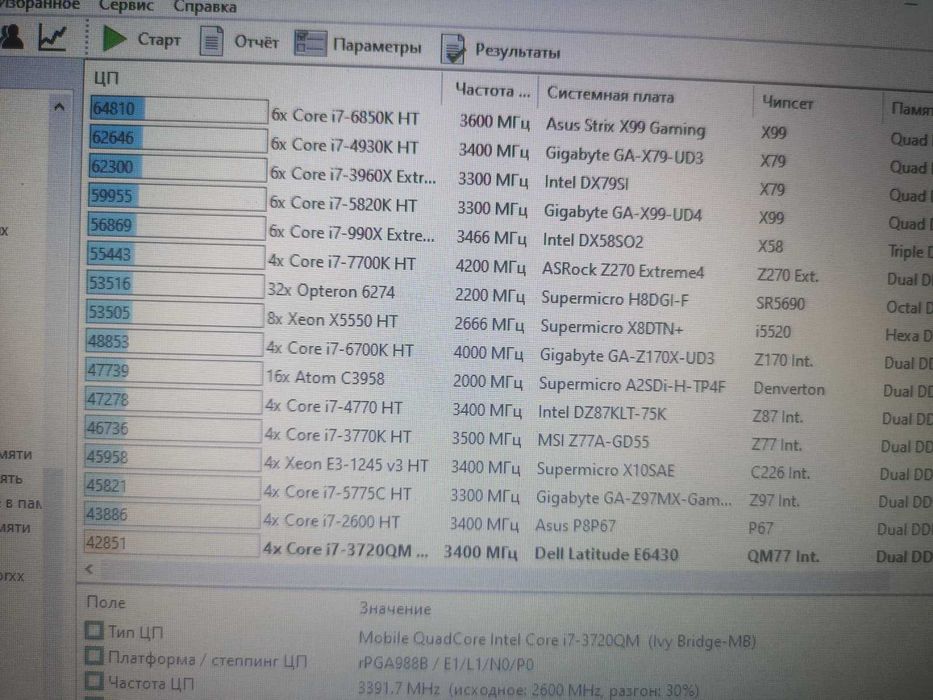Select row 6x Core i7-4930K HT
The height and width of the screenshot is (700, 933).
tap(345, 146)
